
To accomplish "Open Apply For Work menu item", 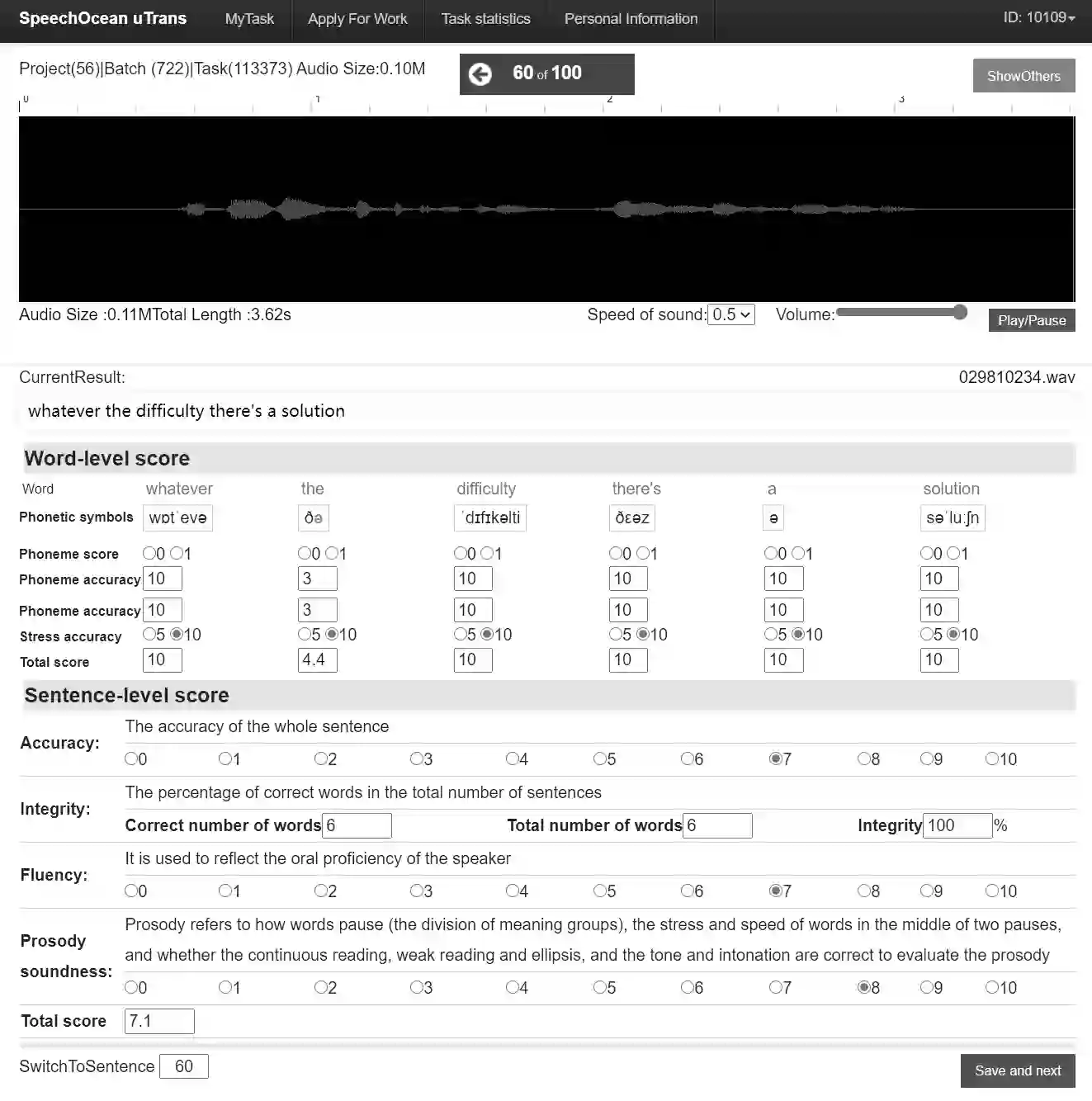I will click(x=357, y=19).
